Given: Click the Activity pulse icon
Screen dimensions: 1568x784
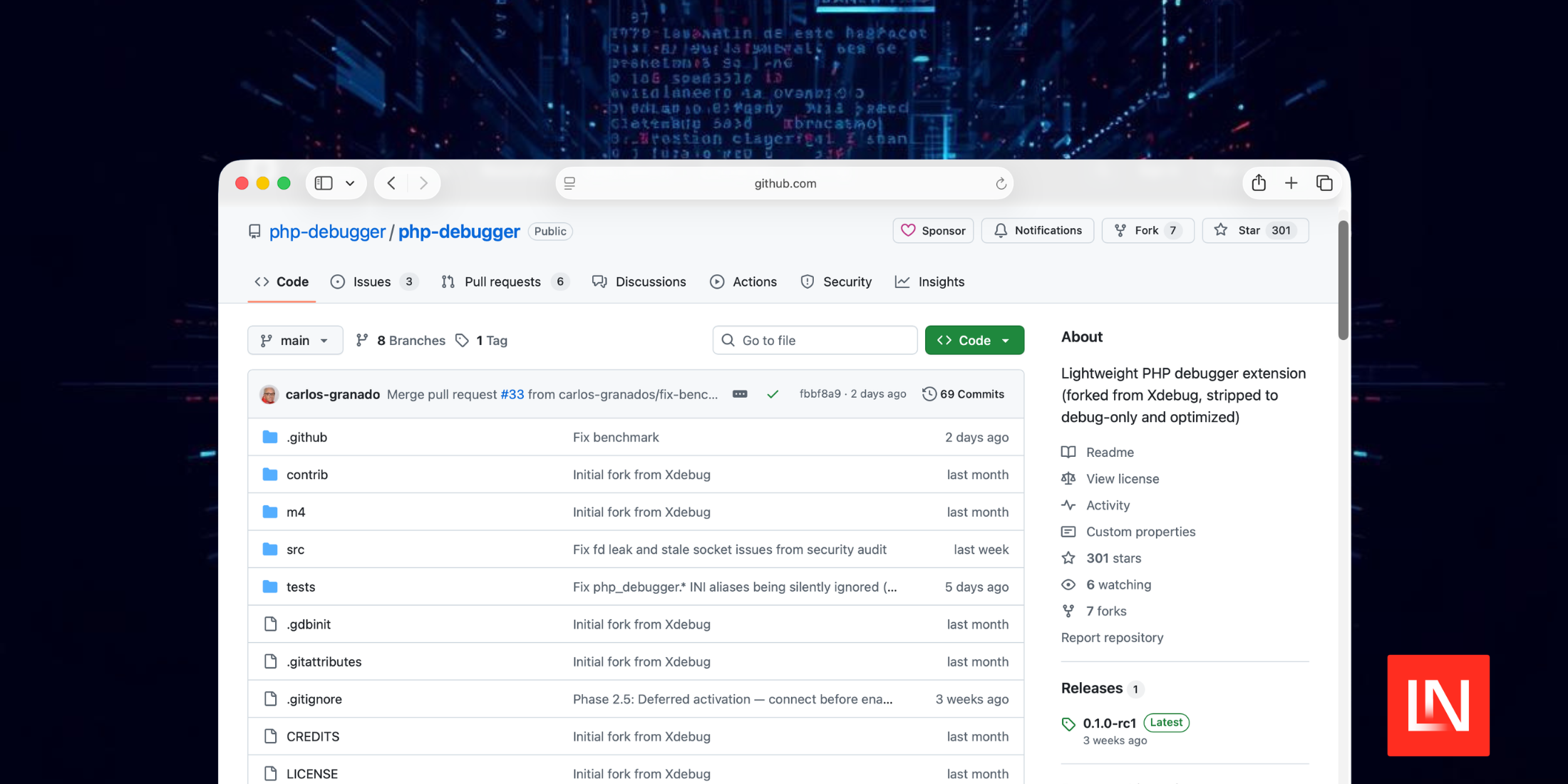Looking at the screenshot, I should pos(1068,505).
